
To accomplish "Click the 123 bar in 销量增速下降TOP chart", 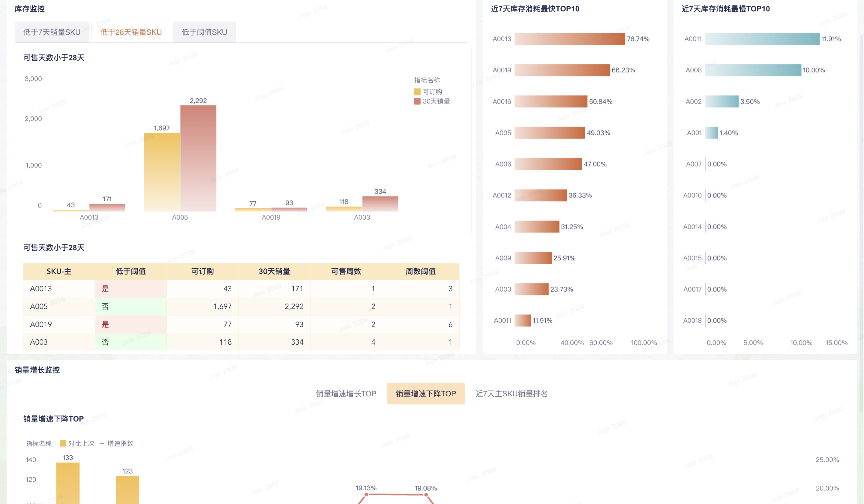I will (127, 490).
